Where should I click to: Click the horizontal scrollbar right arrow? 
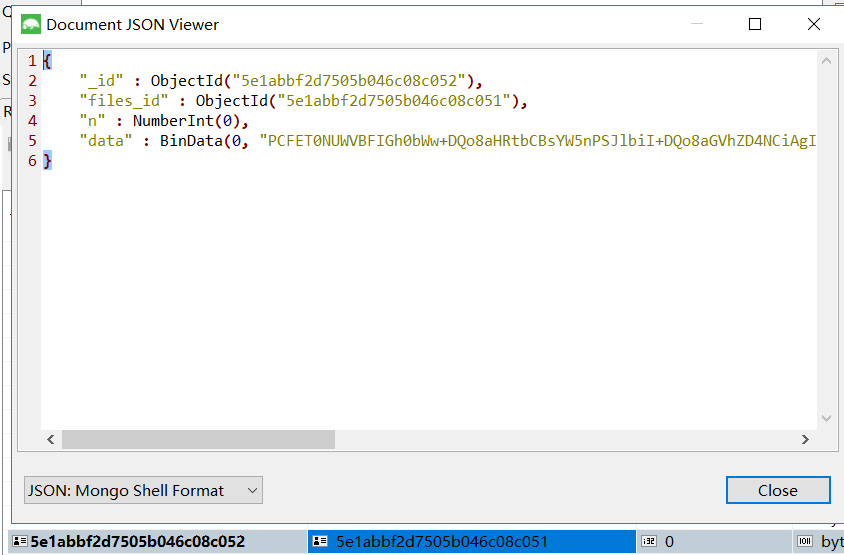pyautogui.click(x=805, y=439)
